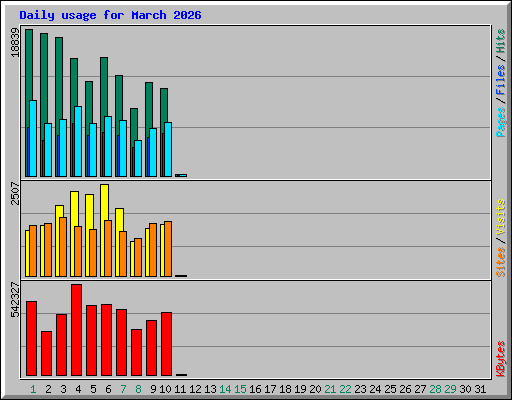Click the yellow visits bar for day 5
The image size is (512, 400).
pos(89,211)
